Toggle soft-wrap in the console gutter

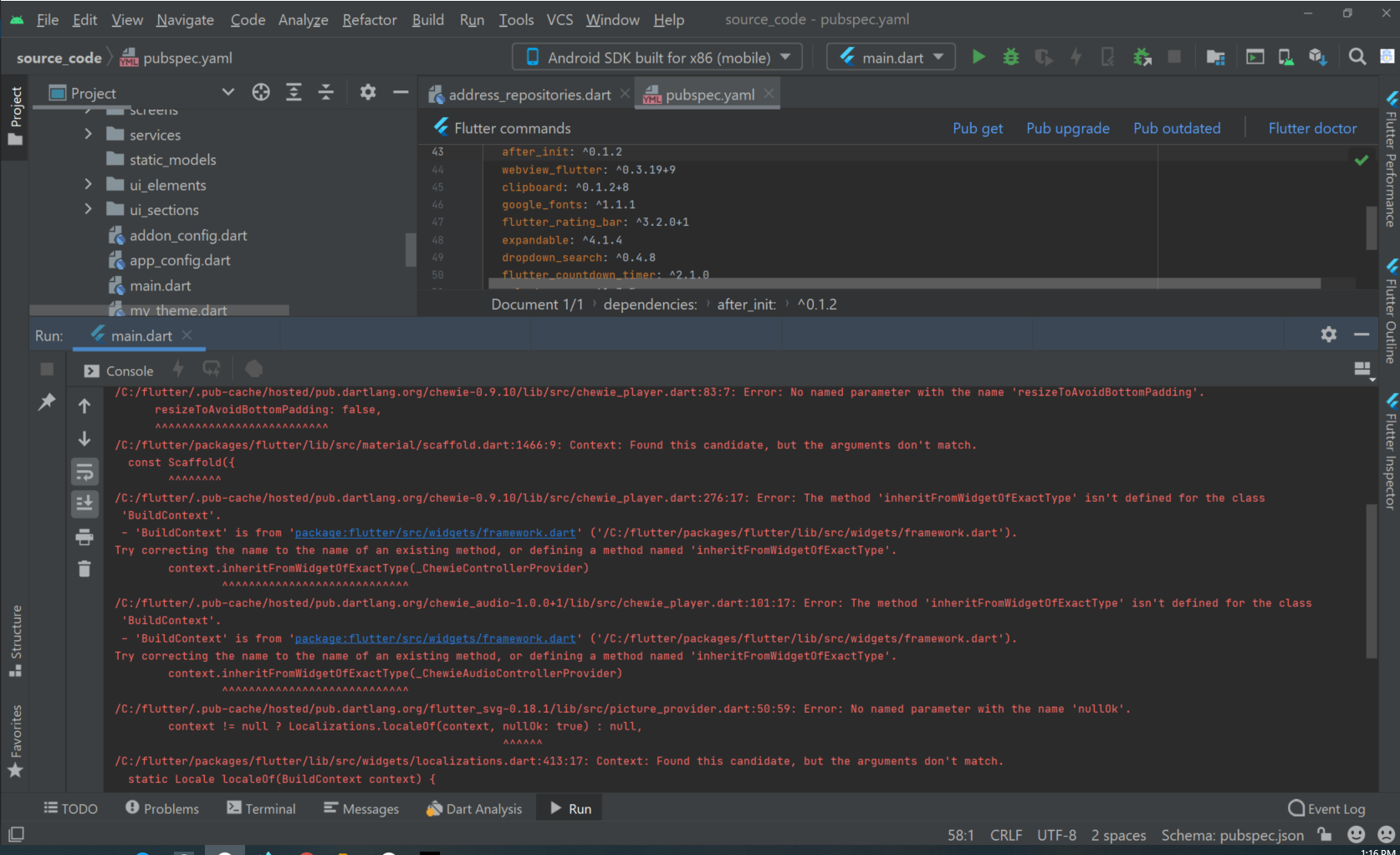click(84, 471)
